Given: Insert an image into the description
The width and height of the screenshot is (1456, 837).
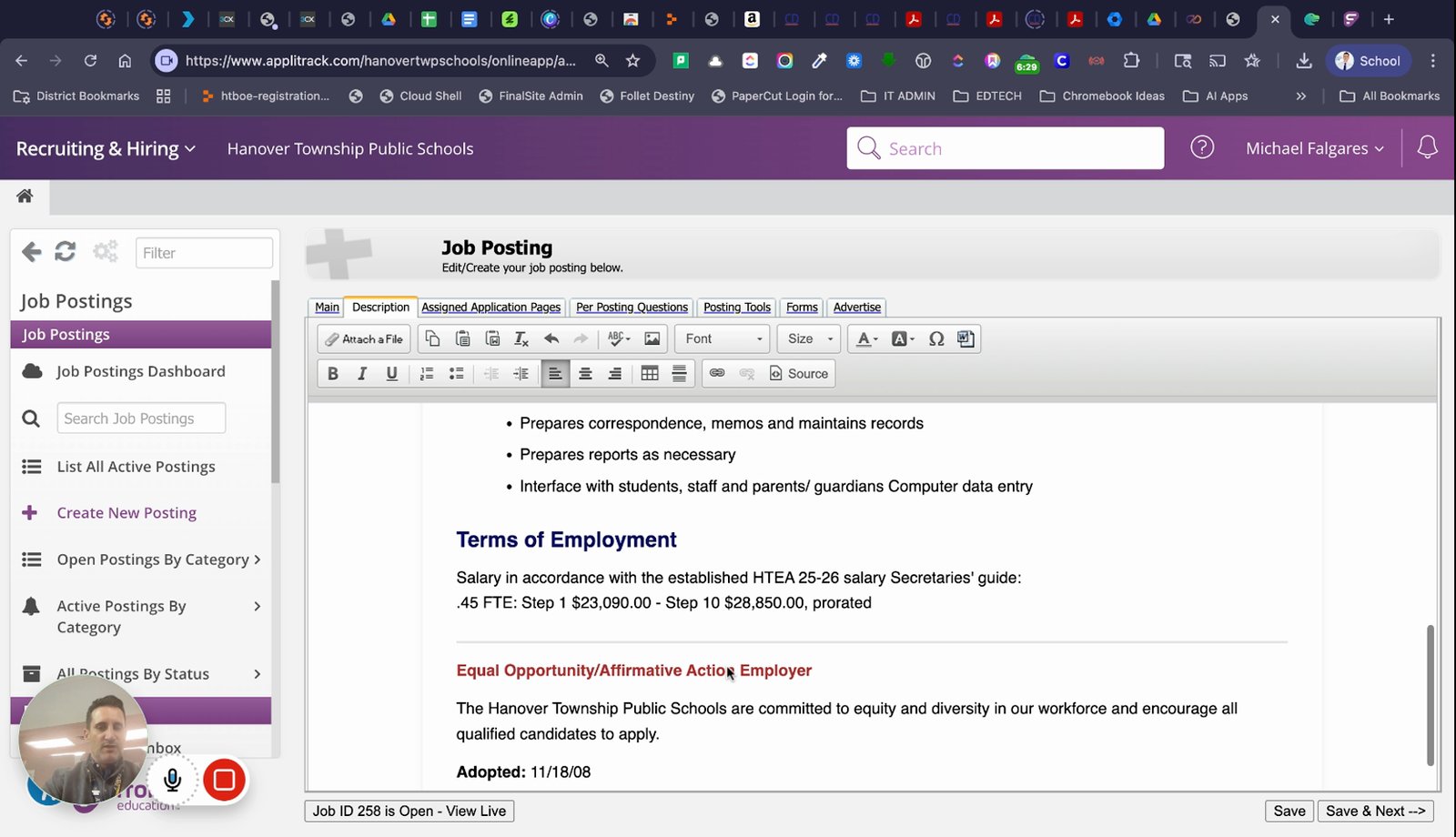Looking at the screenshot, I should [652, 339].
